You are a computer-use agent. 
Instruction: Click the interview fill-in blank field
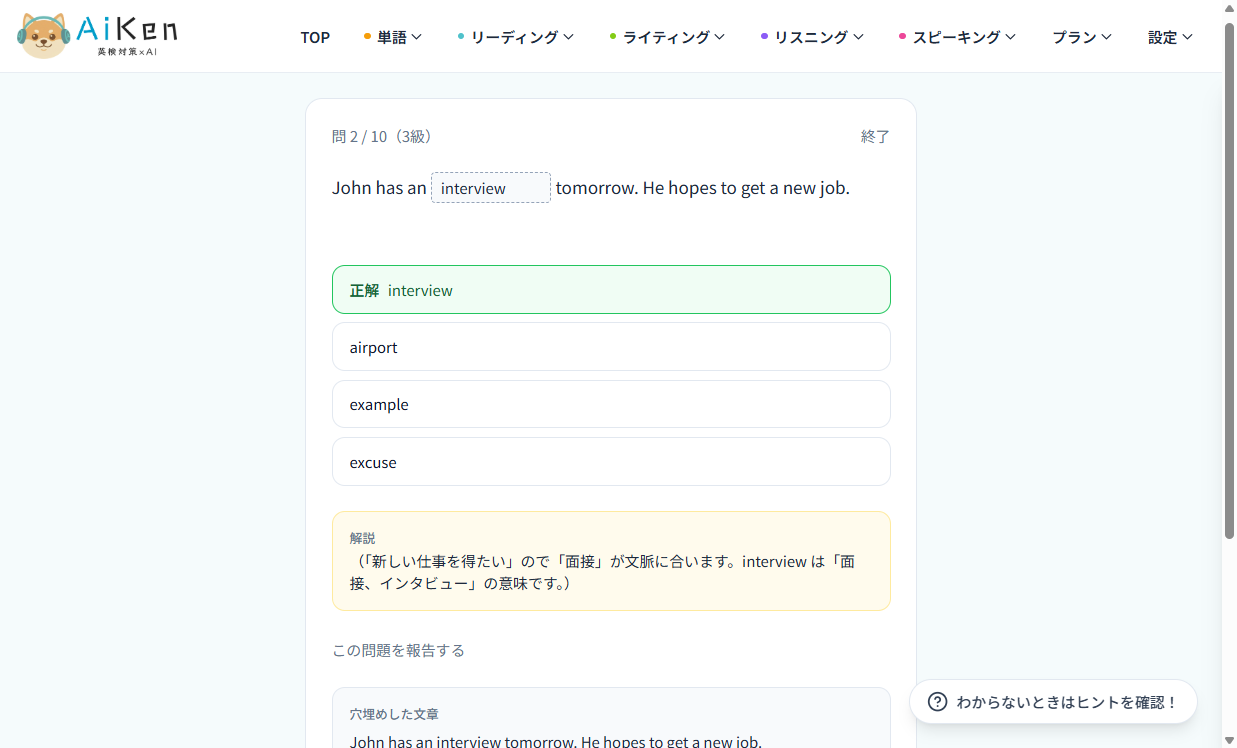click(491, 188)
